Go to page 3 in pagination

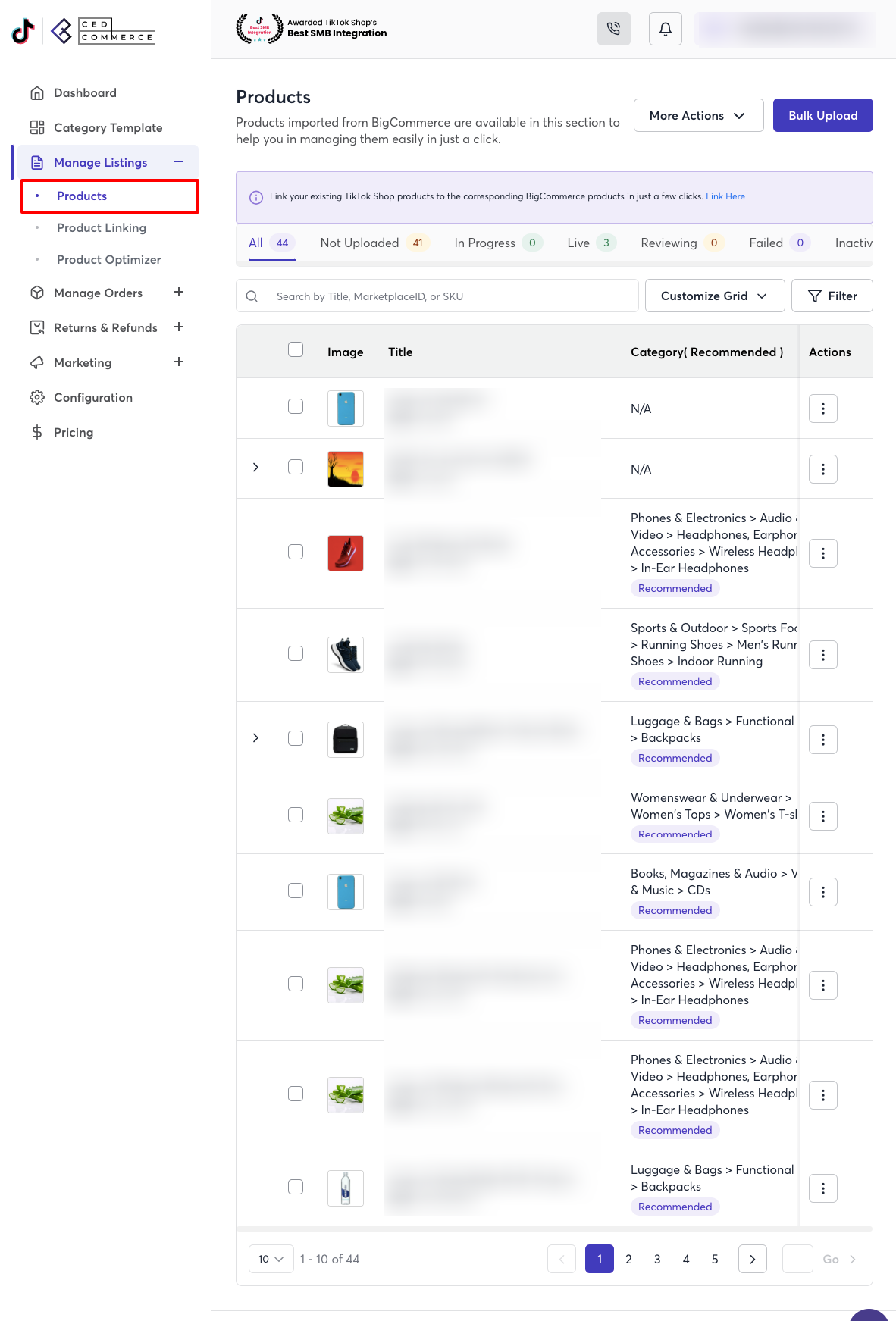pyautogui.click(x=657, y=1259)
